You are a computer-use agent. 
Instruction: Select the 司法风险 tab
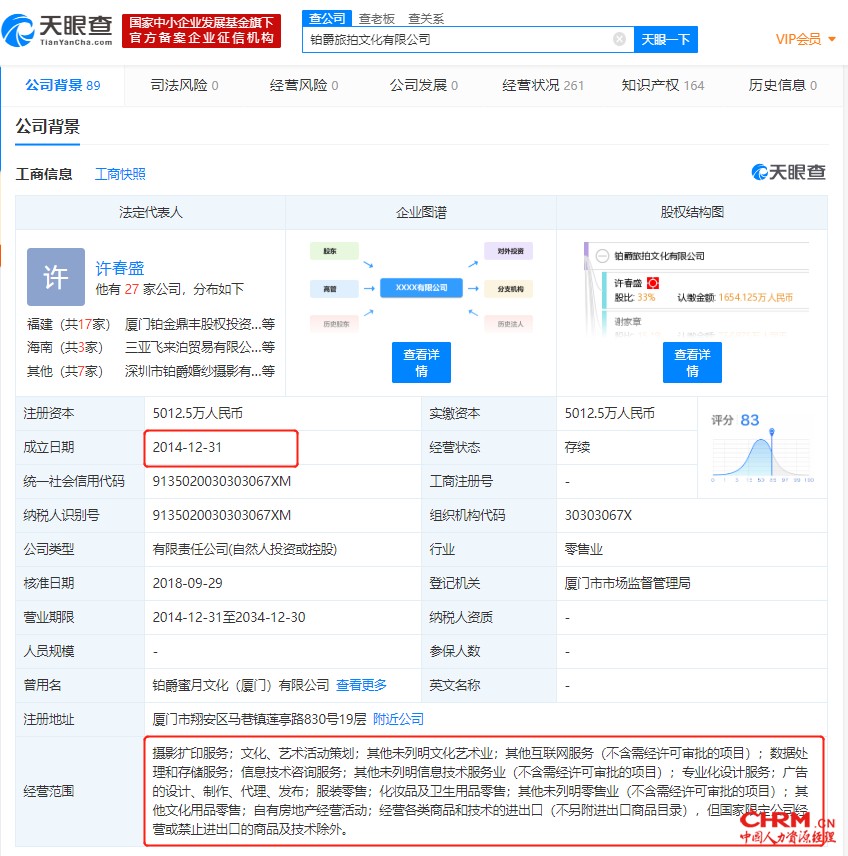[184, 85]
